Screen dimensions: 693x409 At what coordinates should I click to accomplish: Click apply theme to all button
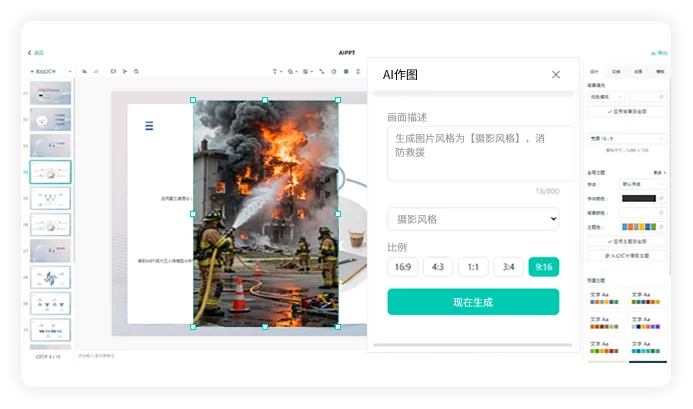coord(627,241)
